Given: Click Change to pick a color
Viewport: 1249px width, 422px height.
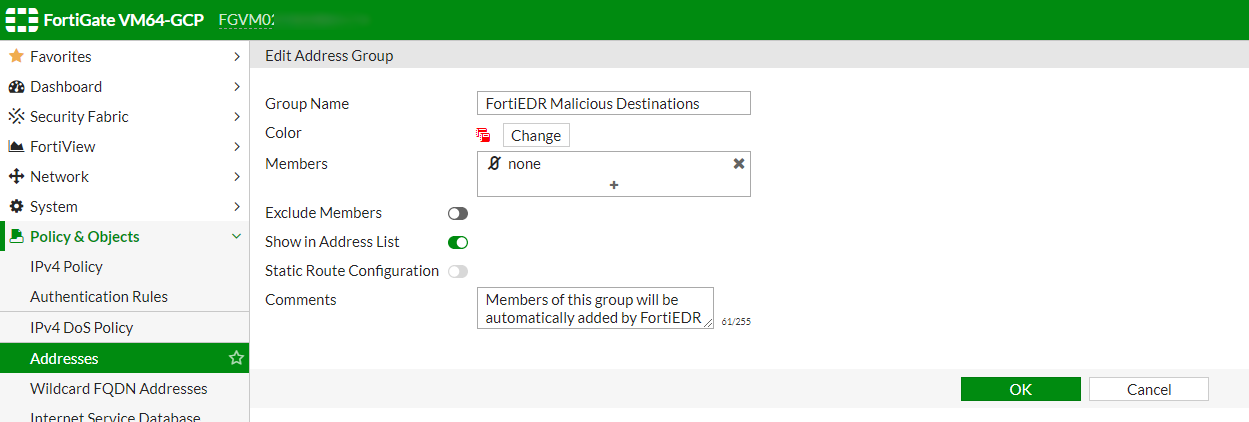Looking at the screenshot, I should pyautogui.click(x=536, y=136).
